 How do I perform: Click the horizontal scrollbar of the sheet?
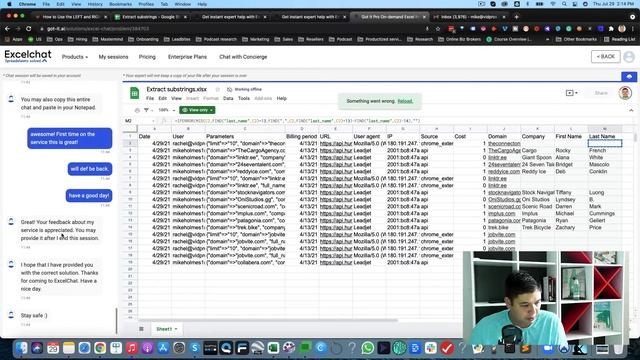pyautogui.click(x=267, y=320)
